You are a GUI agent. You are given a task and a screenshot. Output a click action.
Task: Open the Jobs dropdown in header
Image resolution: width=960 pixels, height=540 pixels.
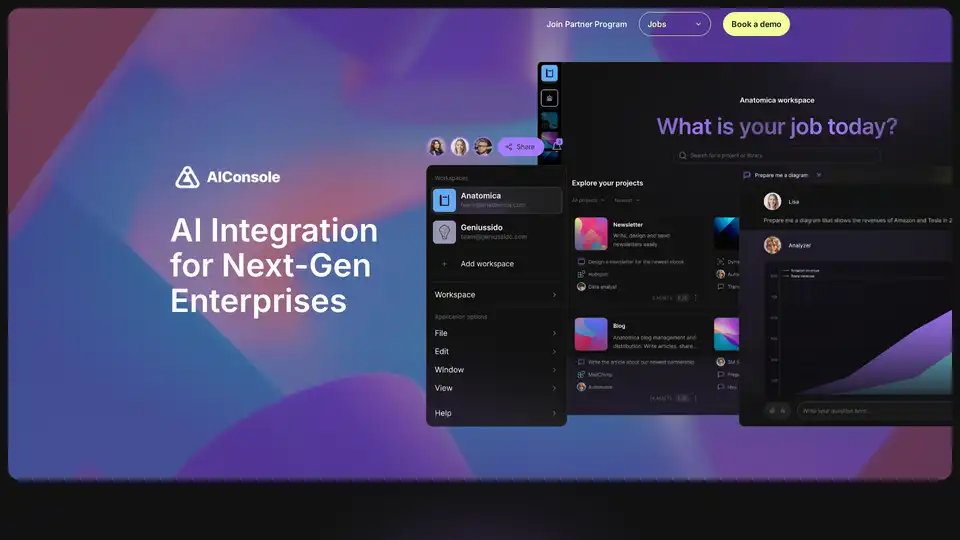pyautogui.click(x=674, y=24)
